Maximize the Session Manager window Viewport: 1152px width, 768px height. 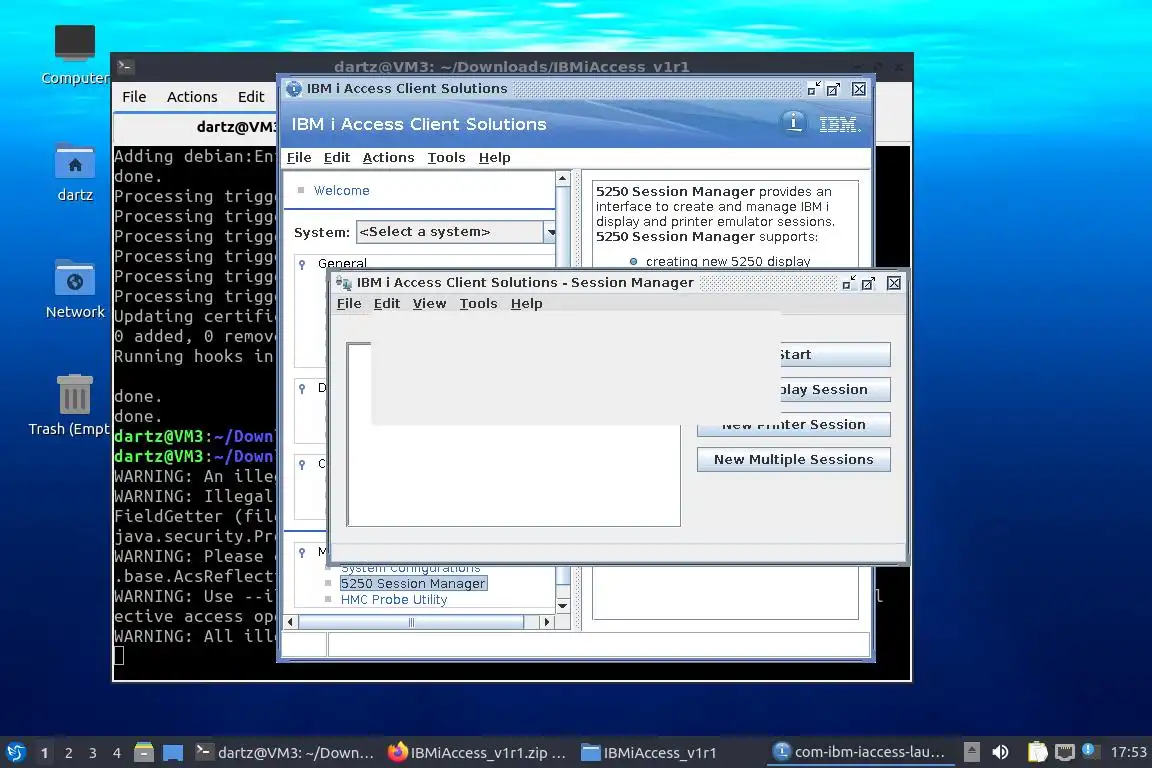click(868, 283)
